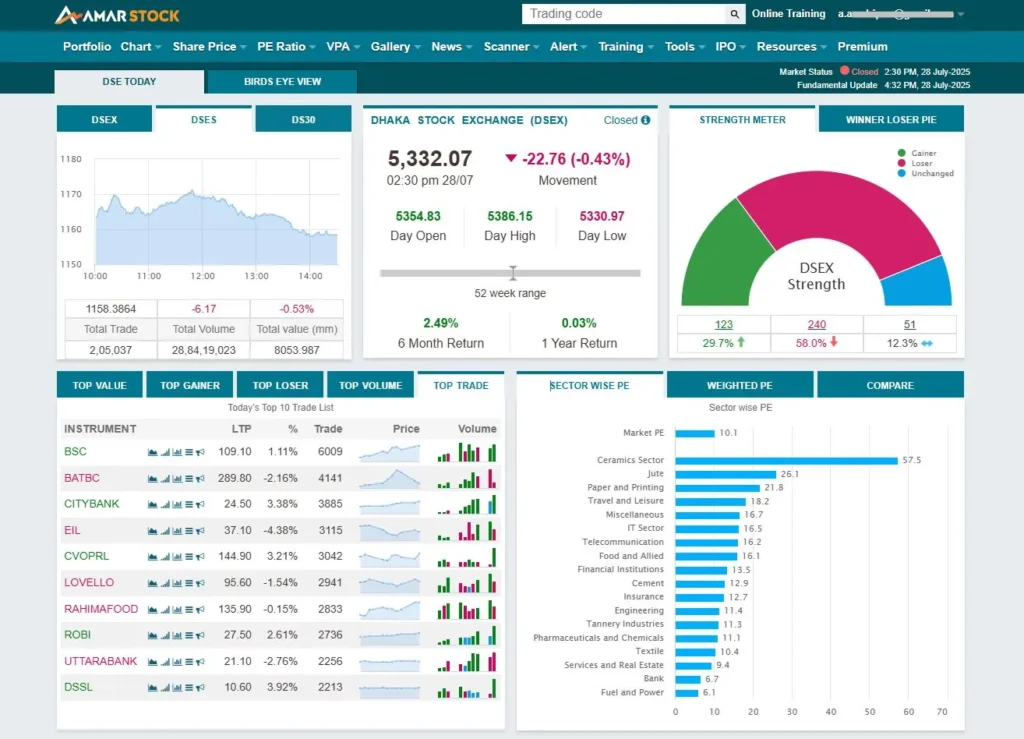This screenshot has width=1024, height=739.
Task: Click the signal-bars icon in EIL row
Action: click(x=165, y=531)
